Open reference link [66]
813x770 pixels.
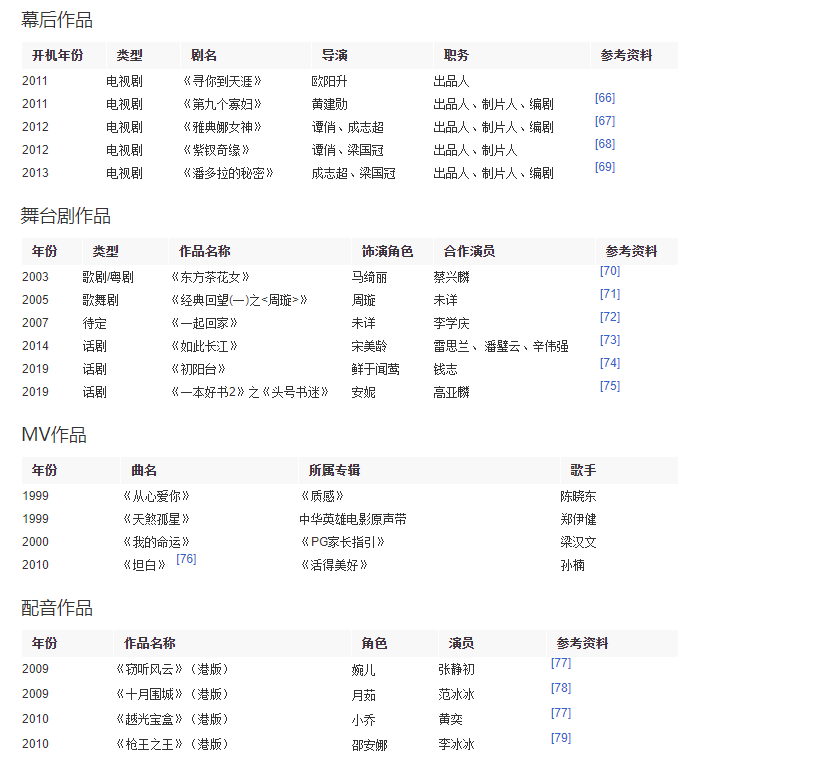click(x=604, y=98)
